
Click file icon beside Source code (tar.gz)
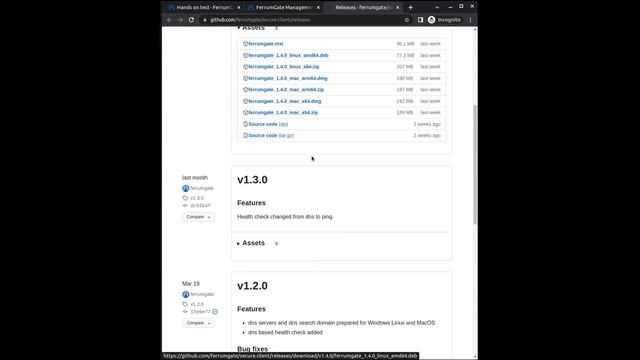245,135
